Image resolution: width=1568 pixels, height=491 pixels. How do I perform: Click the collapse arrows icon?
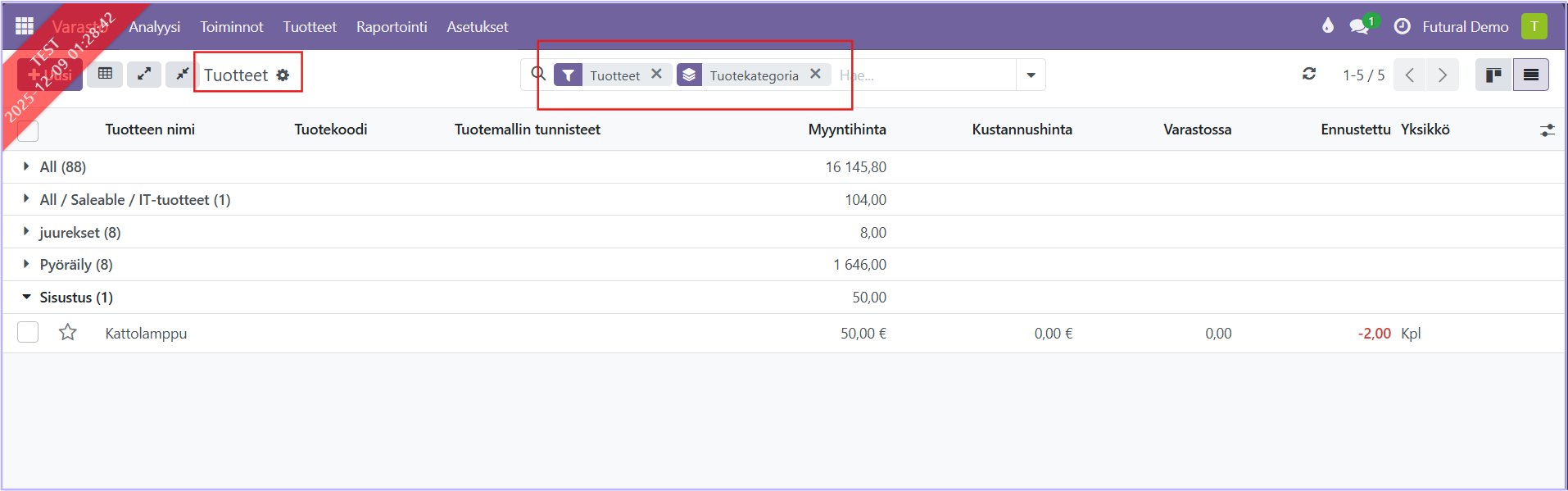[182, 74]
